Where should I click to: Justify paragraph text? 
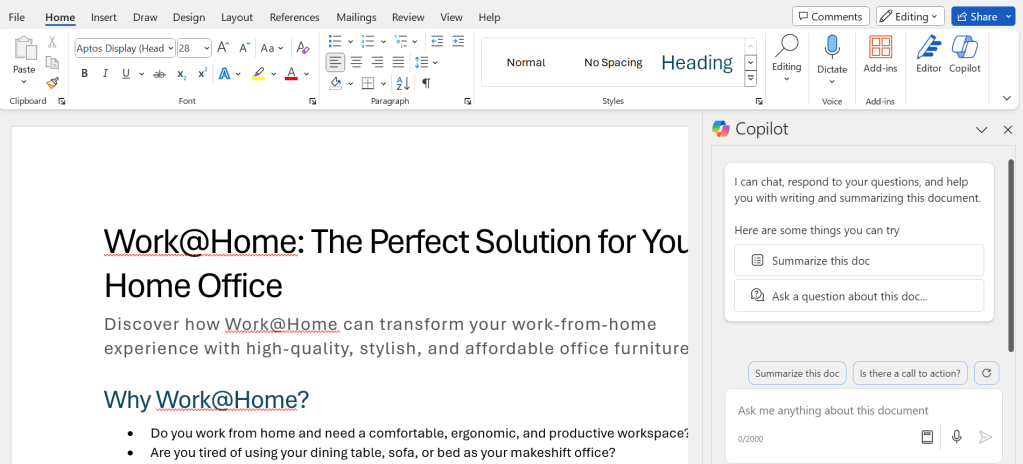tap(399, 62)
